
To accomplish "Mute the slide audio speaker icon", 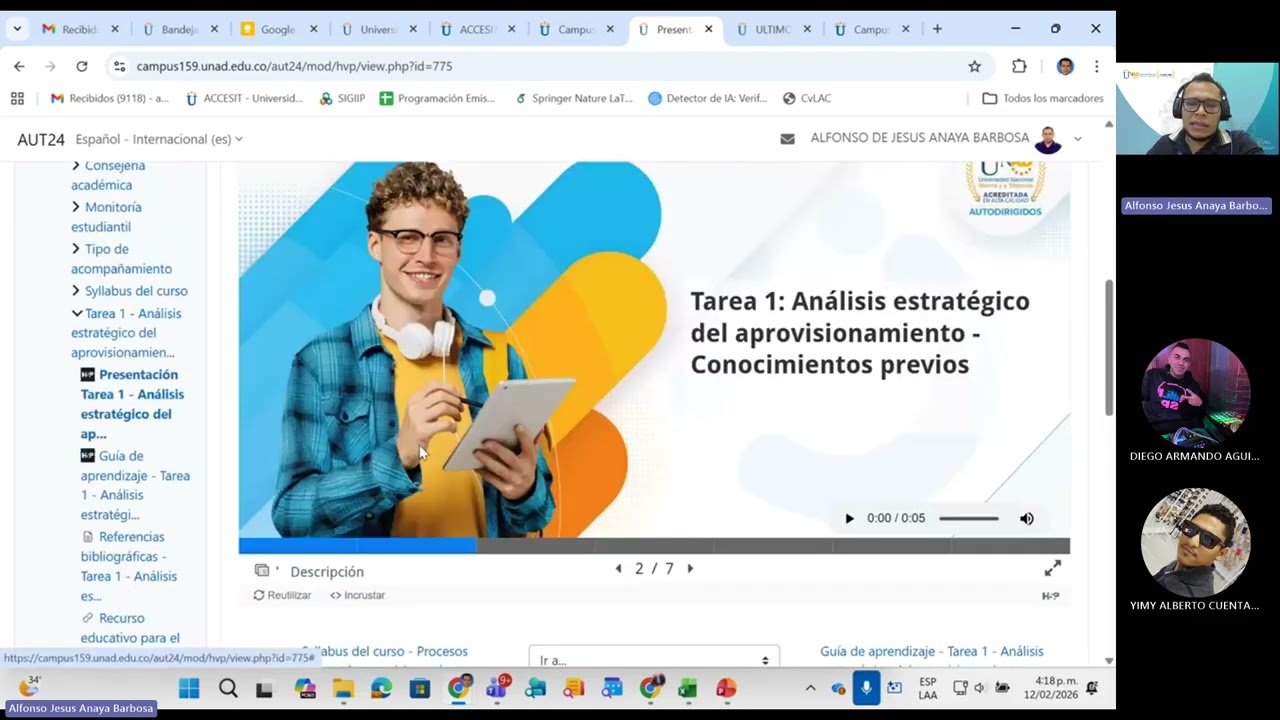I will tap(1026, 518).
